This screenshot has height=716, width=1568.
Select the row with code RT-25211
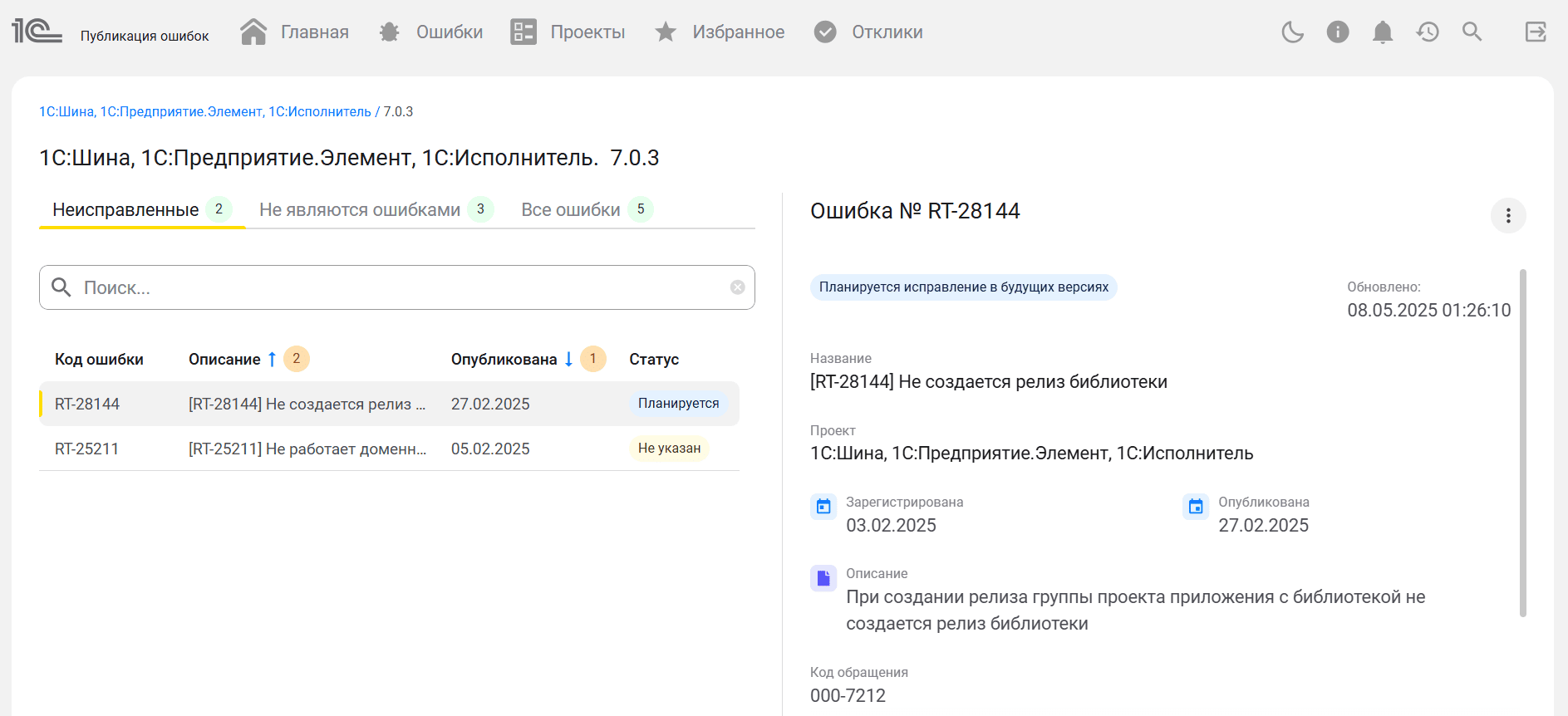point(389,449)
